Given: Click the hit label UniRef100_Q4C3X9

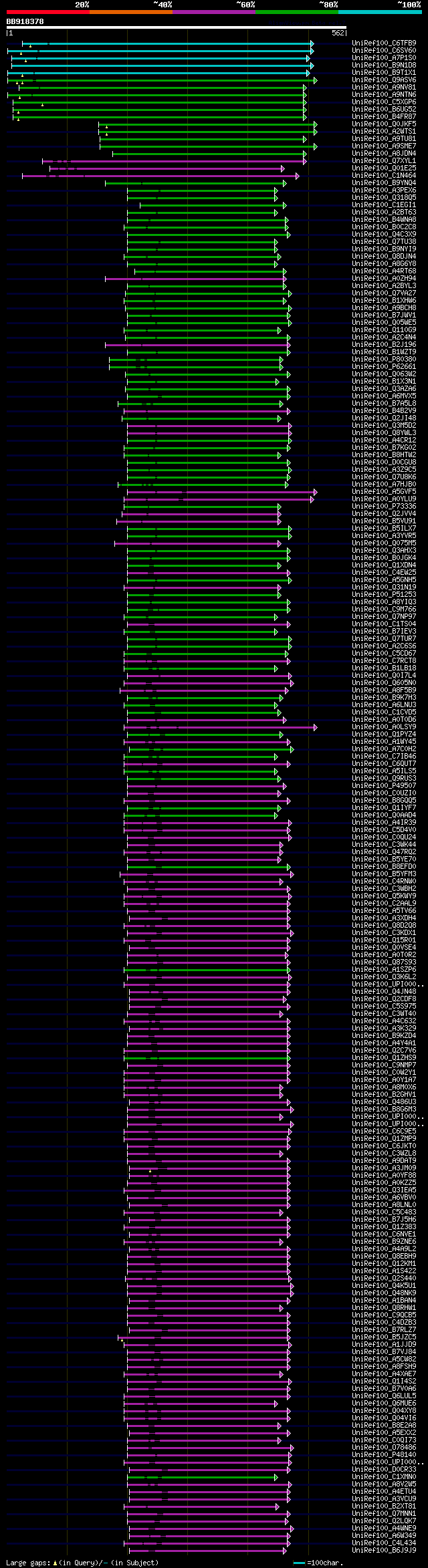Looking at the screenshot, I should pos(384,235).
